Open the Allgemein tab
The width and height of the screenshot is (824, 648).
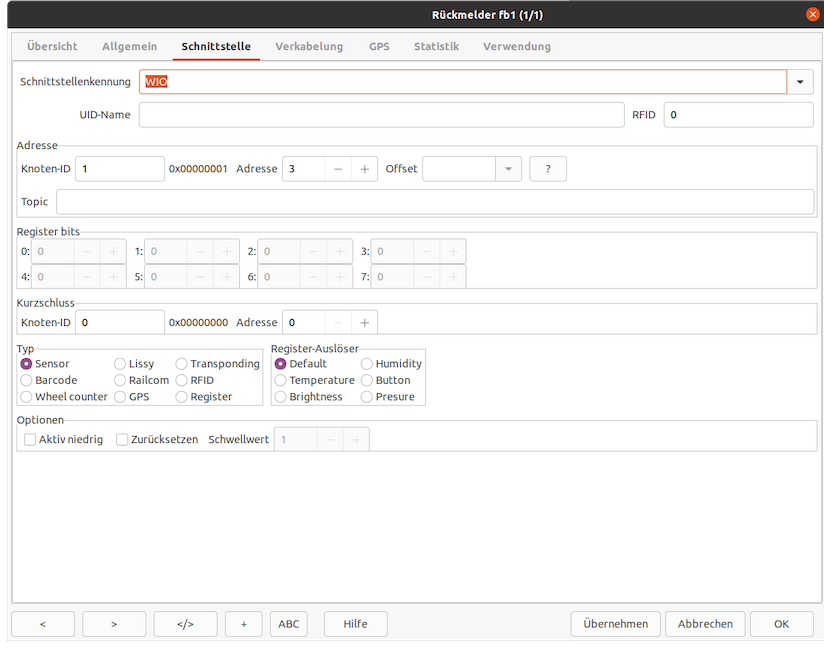click(x=129, y=46)
